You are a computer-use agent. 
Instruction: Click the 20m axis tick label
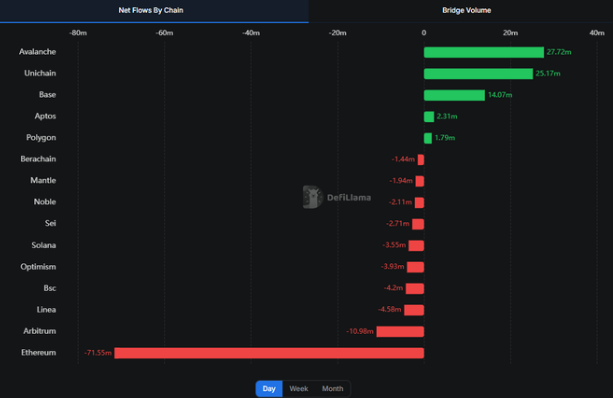coord(510,33)
